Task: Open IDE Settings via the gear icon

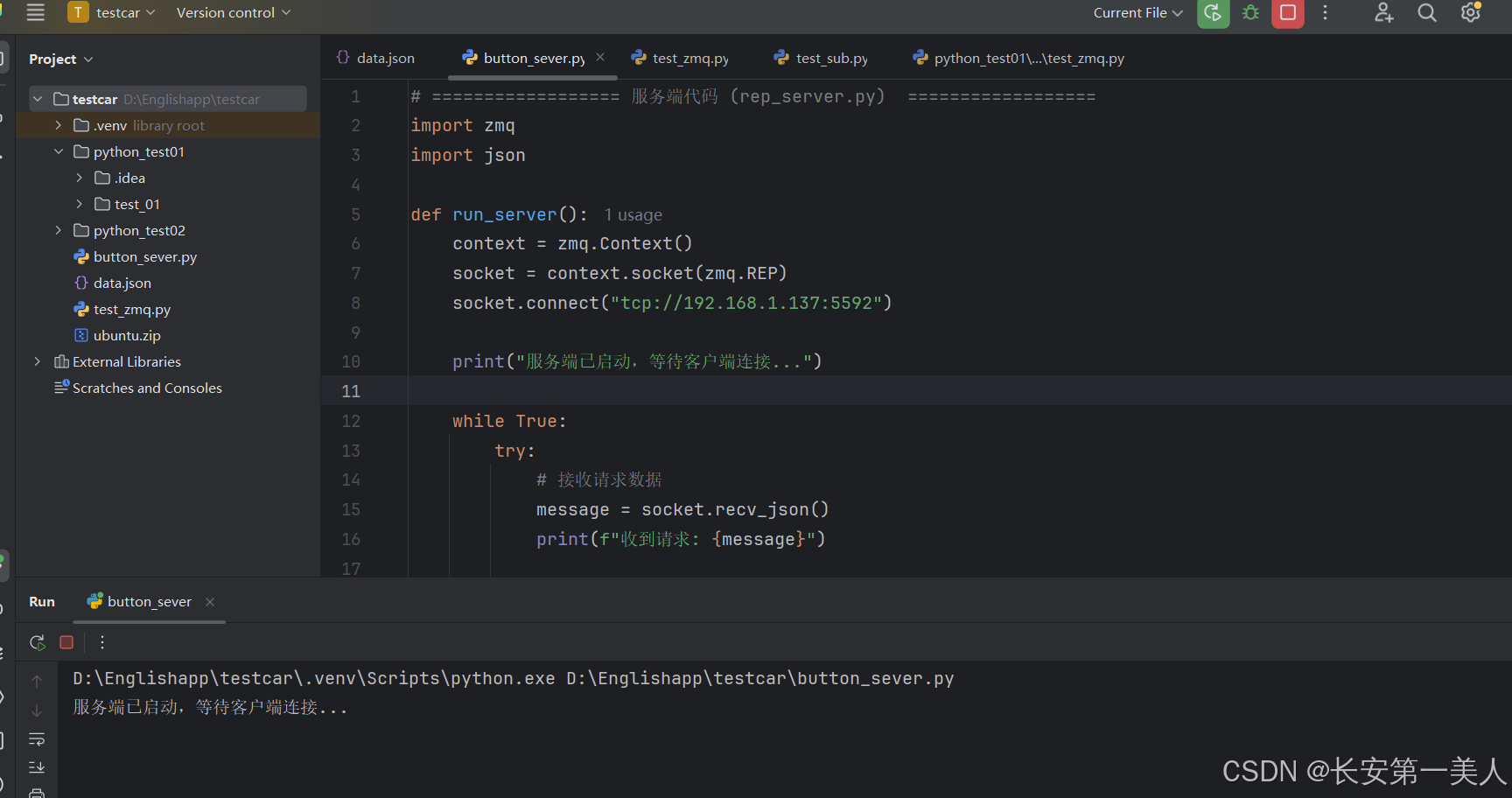Action: tap(1470, 13)
